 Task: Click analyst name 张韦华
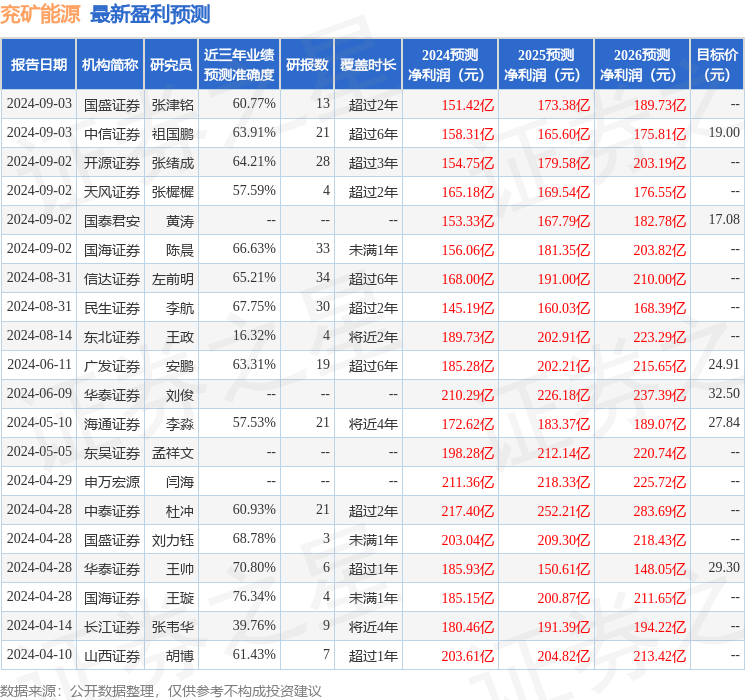pyautogui.click(x=173, y=627)
